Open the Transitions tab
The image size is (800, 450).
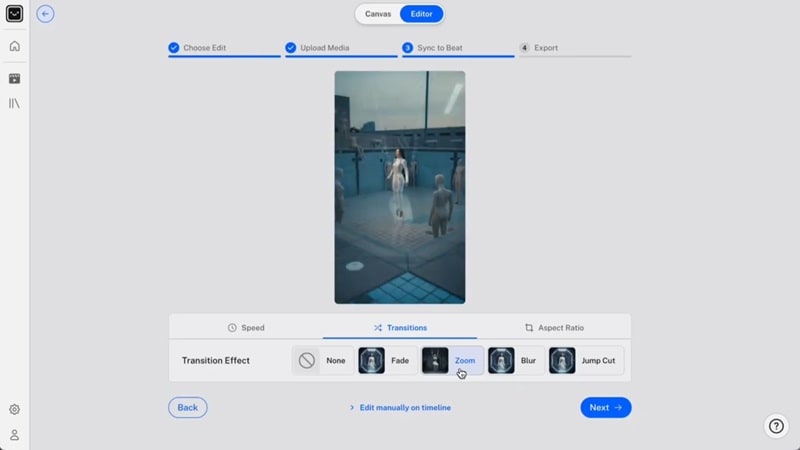click(400, 328)
